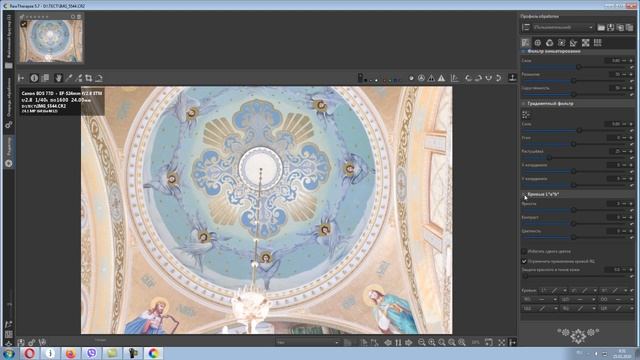Screen dimensions: 640x360
Task: Enable avoid color shift checkbox
Action: (x=524, y=251)
